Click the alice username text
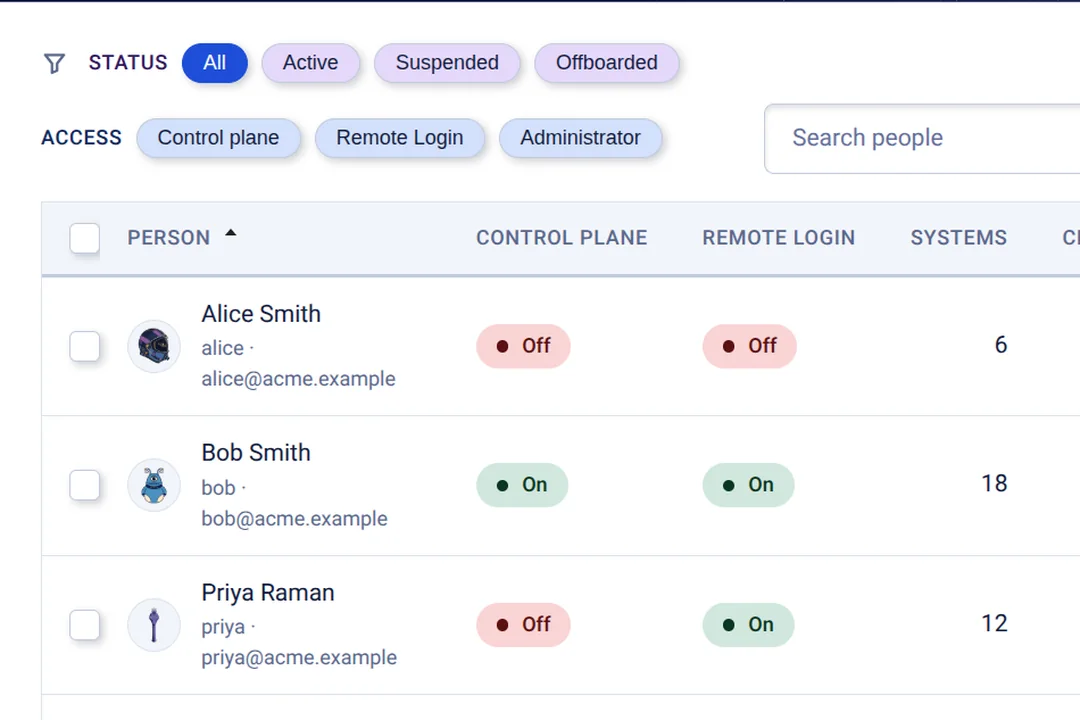 (x=222, y=349)
